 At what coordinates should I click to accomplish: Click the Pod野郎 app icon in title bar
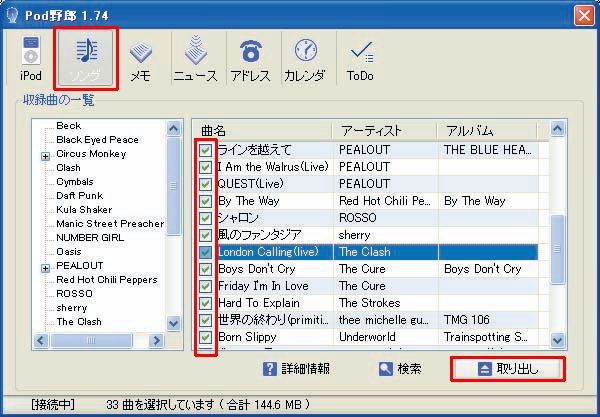click(12, 15)
